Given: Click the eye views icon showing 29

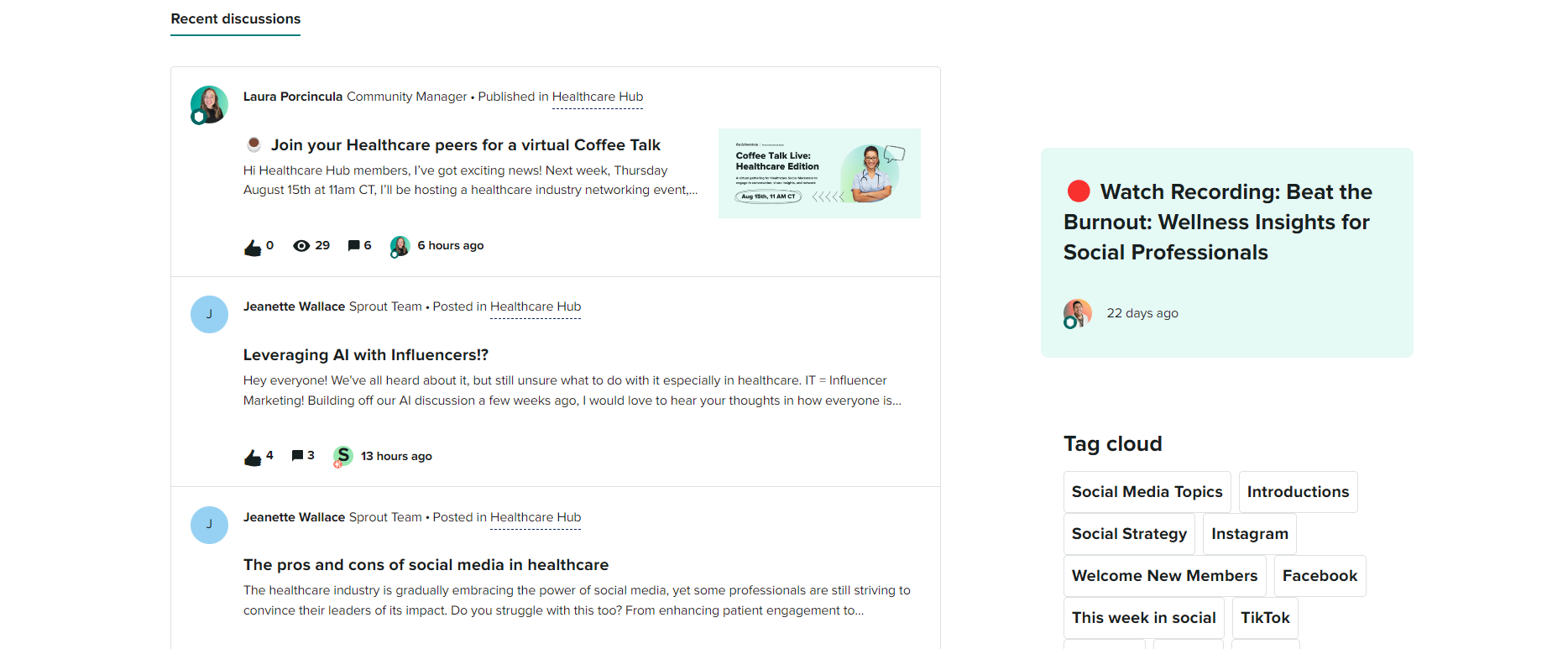Looking at the screenshot, I should click(301, 246).
